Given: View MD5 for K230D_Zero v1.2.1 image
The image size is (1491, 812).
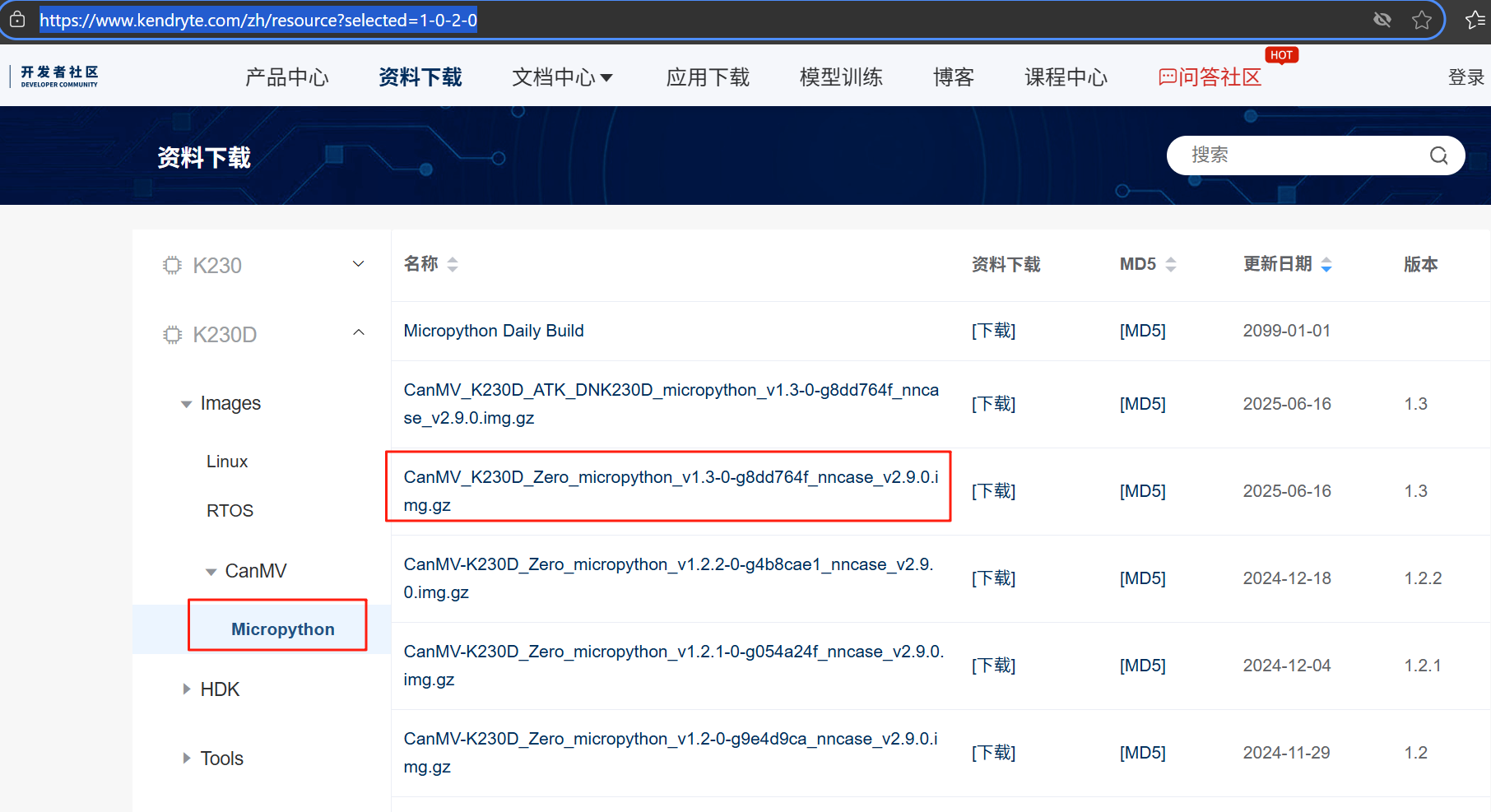Looking at the screenshot, I should (1143, 666).
